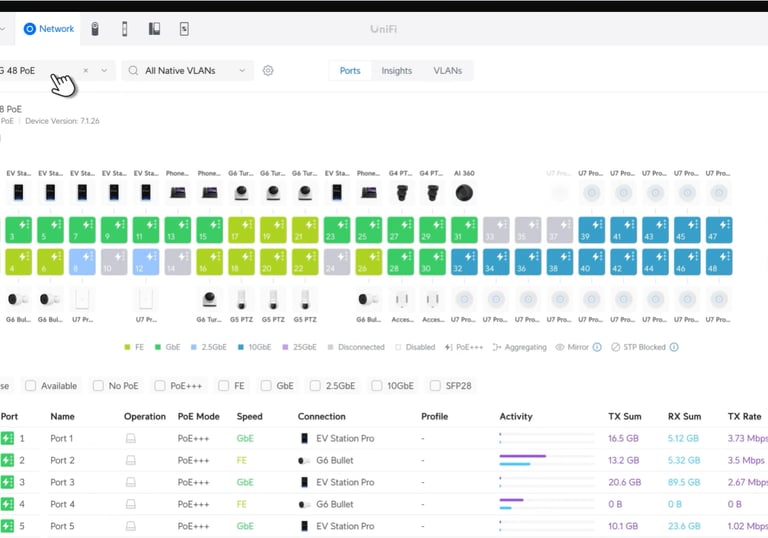Screen dimensions: 768x538
Task: Click Port 3 RX Sum value 89.5 GB
Action: click(684, 482)
